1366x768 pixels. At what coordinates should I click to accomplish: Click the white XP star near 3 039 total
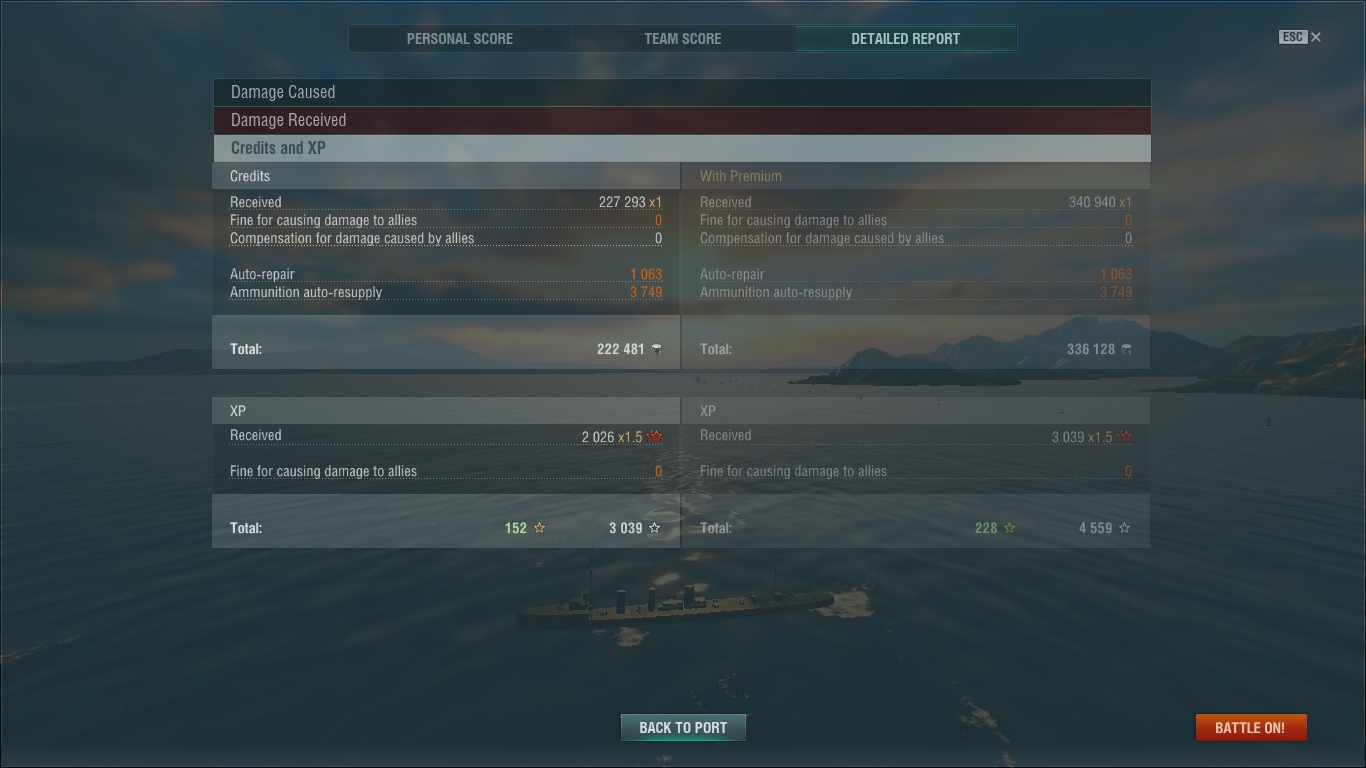[x=655, y=528]
